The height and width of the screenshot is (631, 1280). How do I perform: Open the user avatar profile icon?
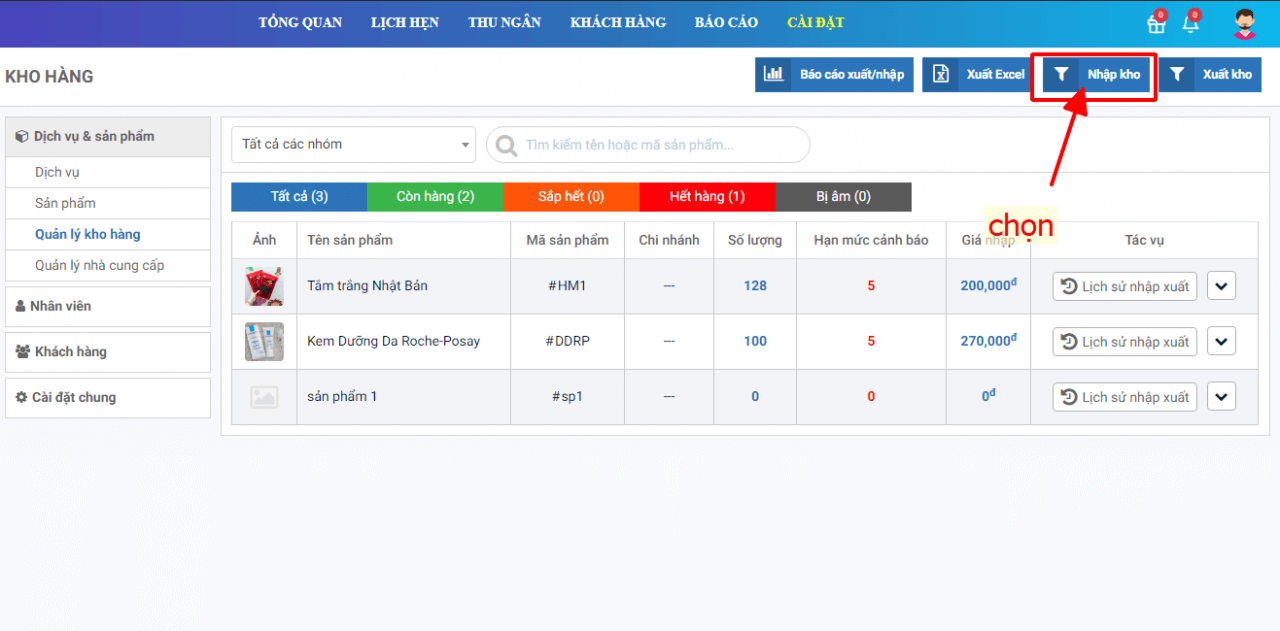coord(1244,23)
